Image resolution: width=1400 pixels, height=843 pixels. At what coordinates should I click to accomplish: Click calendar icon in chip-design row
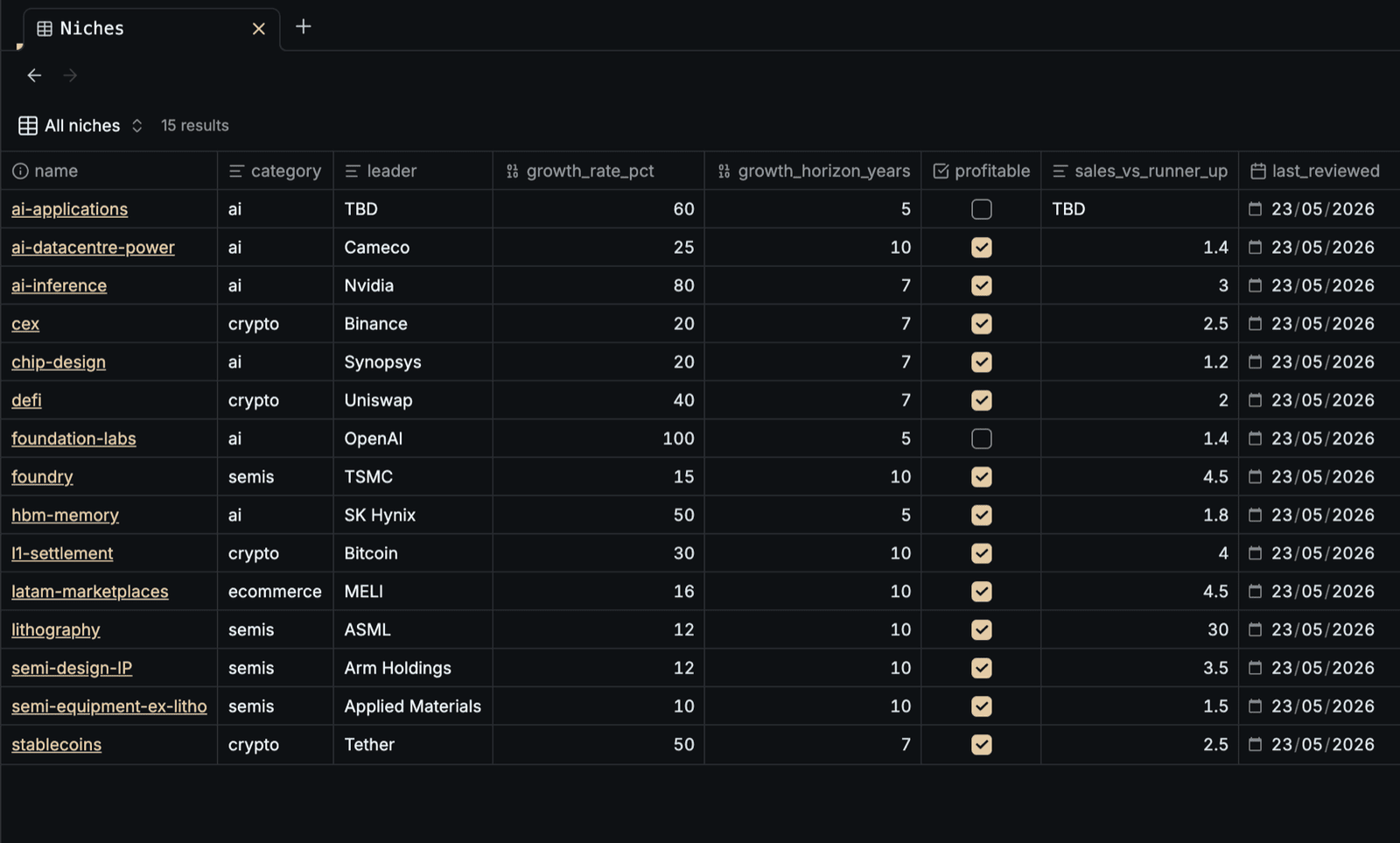[x=1255, y=362]
